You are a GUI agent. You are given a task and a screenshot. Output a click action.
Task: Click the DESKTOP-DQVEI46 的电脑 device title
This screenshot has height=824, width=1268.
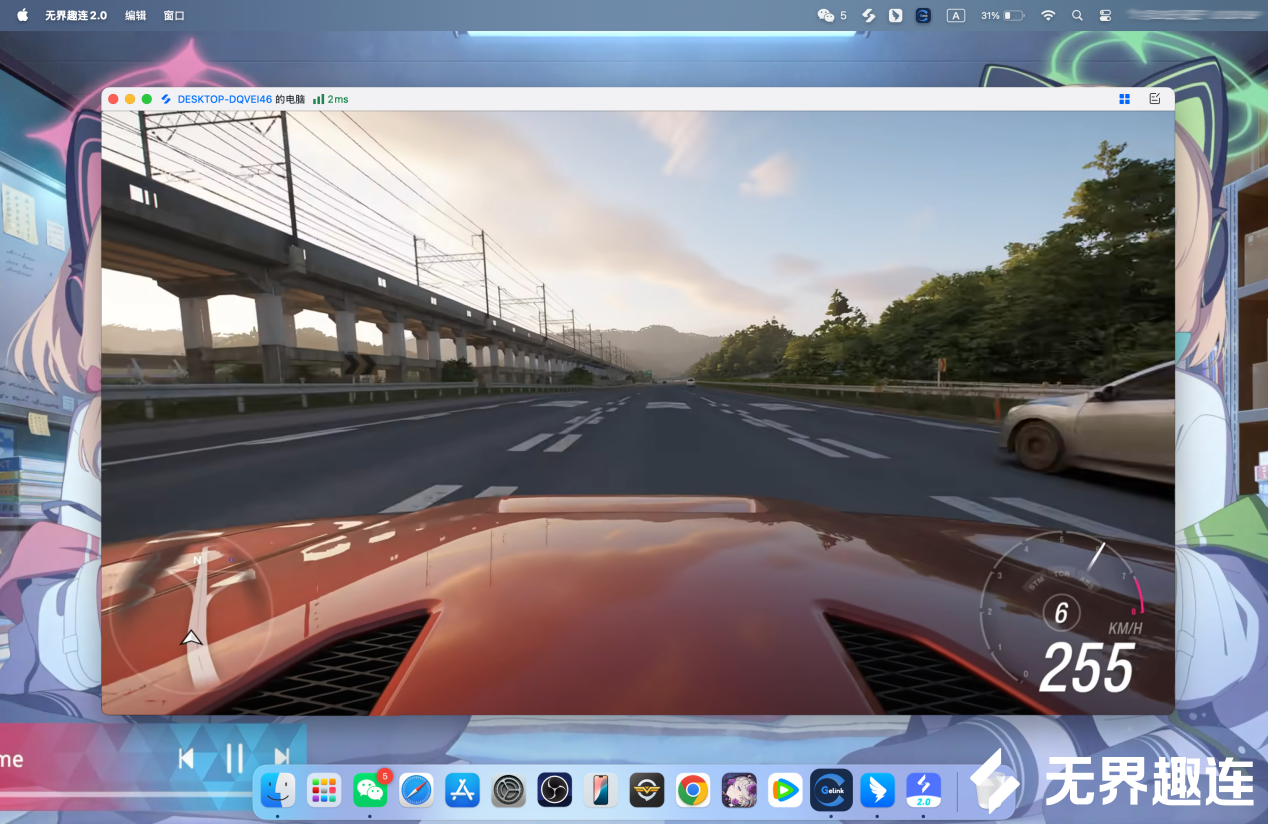coord(241,99)
